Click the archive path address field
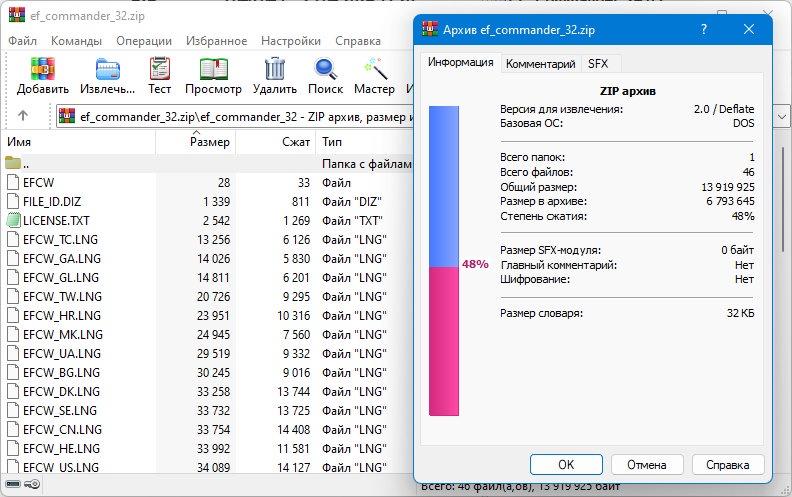Image resolution: width=792 pixels, height=497 pixels. coord(234,117)
